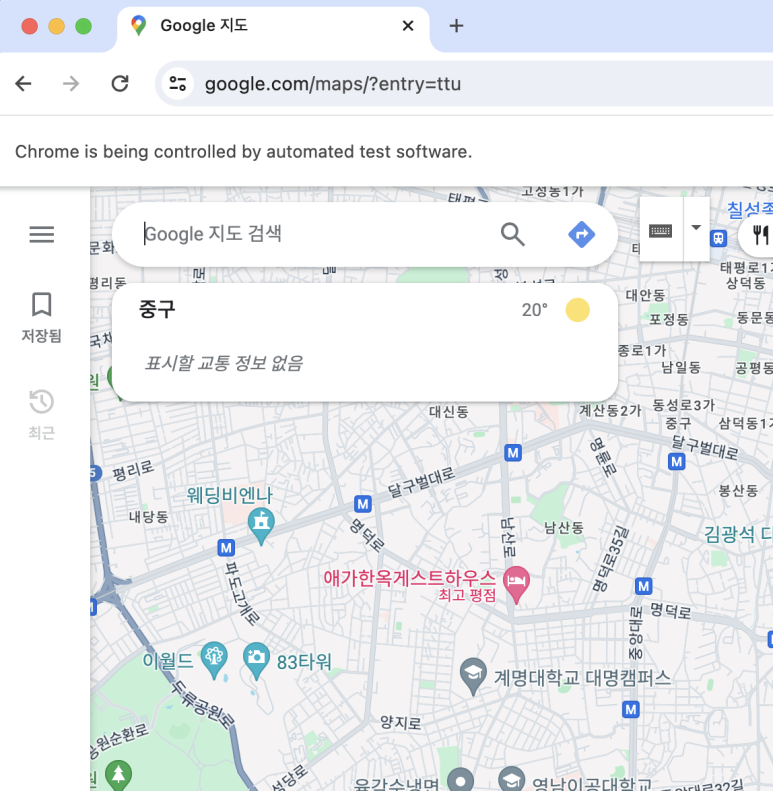Click the 이월드 amusement park pin
Image resolution: width=773 pixels, height=791 pixels.
pos(214,659)
